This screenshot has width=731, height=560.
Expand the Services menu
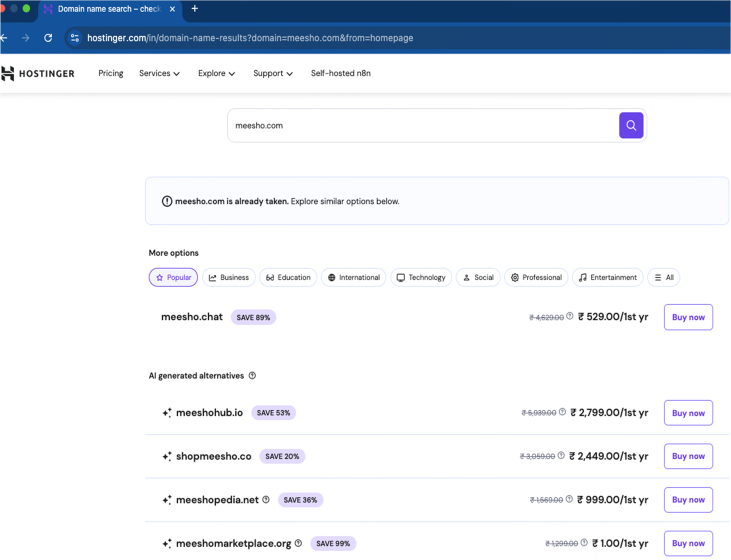159,73
